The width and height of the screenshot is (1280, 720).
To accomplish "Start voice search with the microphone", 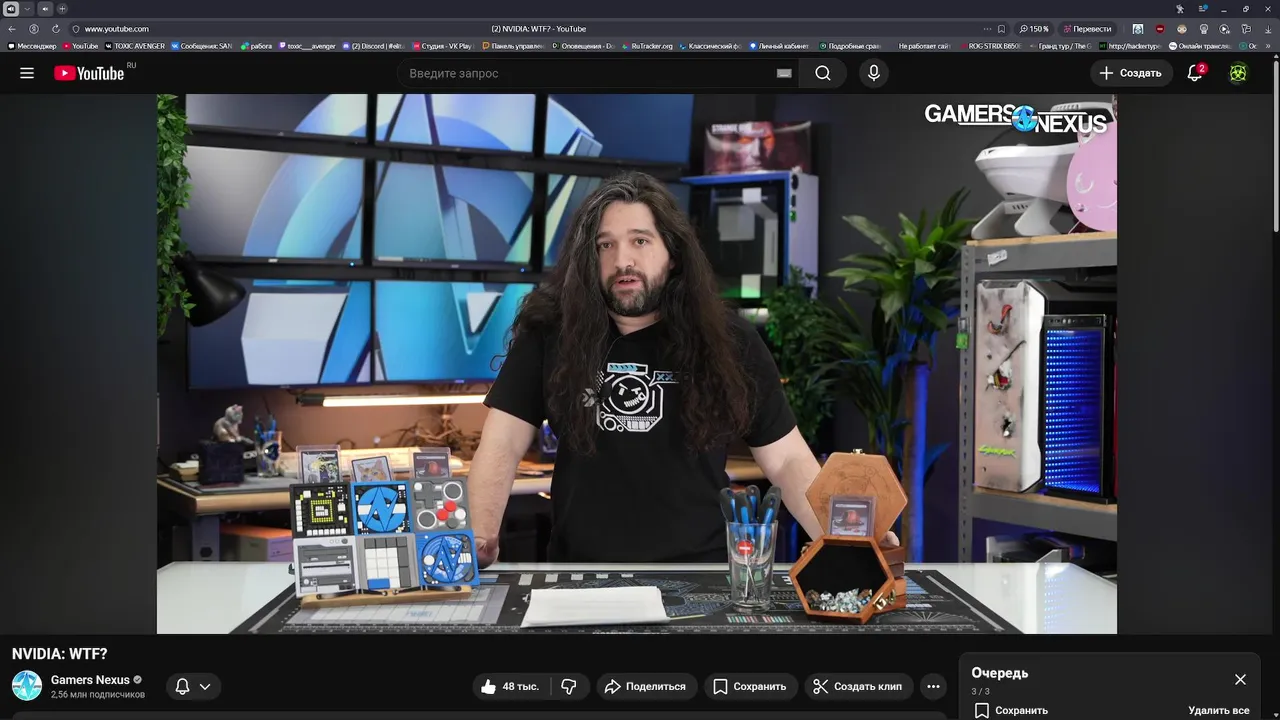I will pyautogui.click(x=874, y=73).
